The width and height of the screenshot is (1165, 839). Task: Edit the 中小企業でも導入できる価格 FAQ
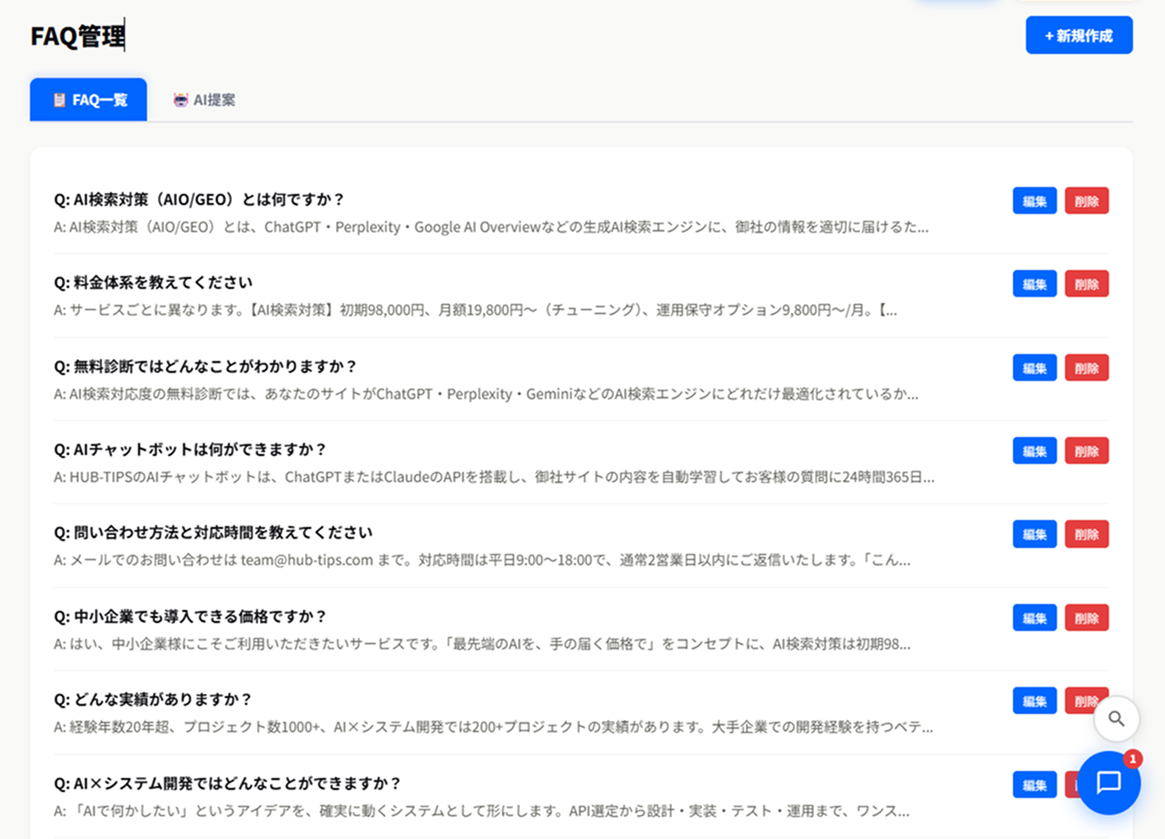tap(1034, 618)
